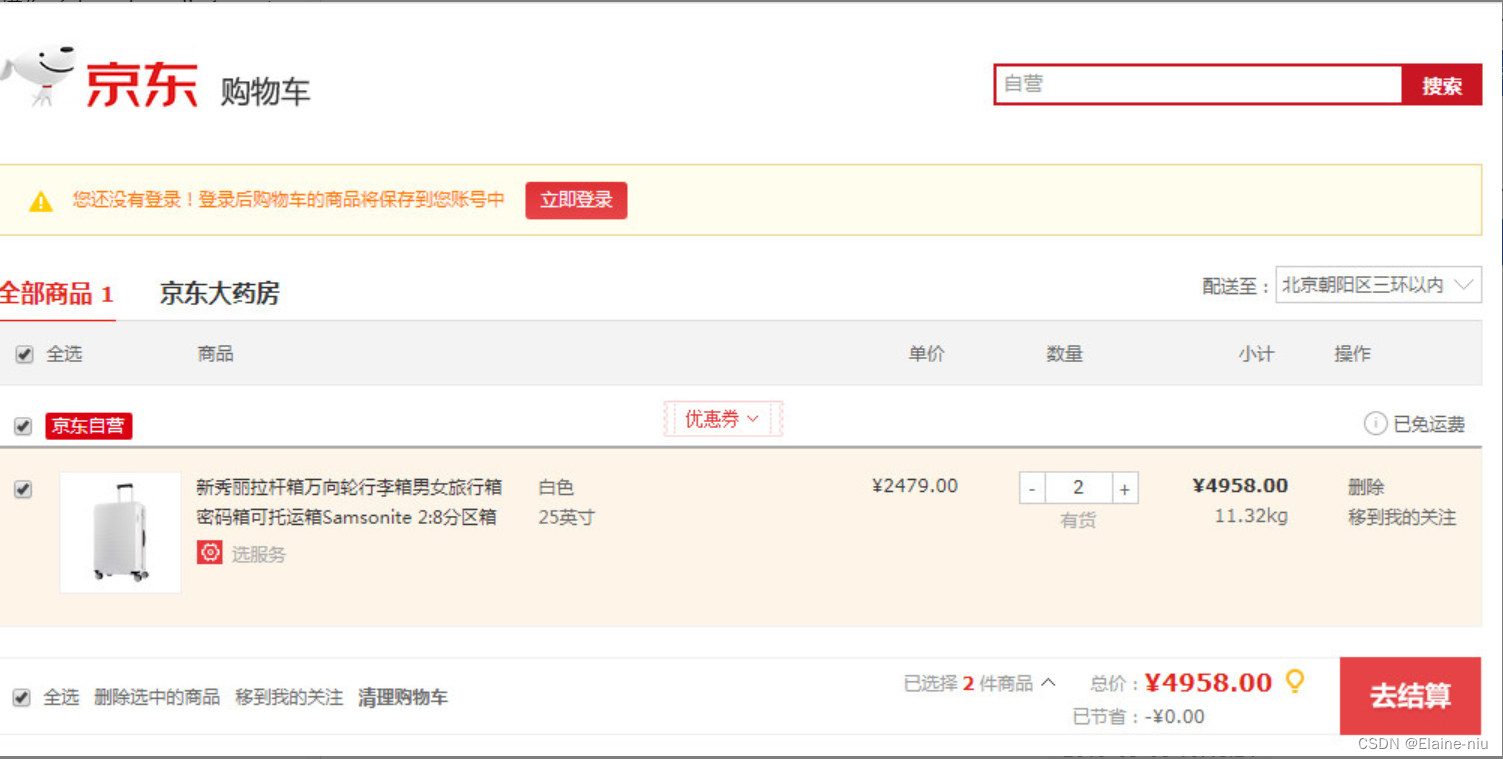Click the 搜索 search button
The height and width of the screenshot is (759, 1503).
click(x=1442, y=85)
